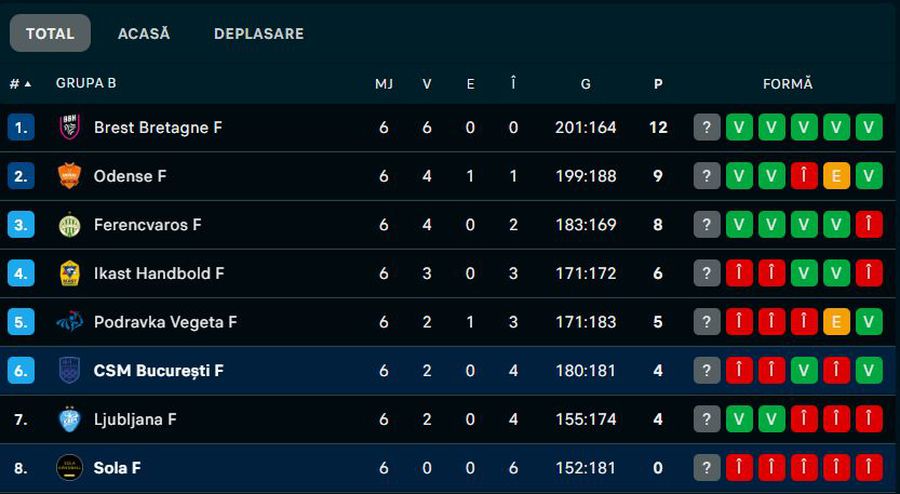
Task: Switch to the DEPLASARE tab
Action: pos(258,33)
